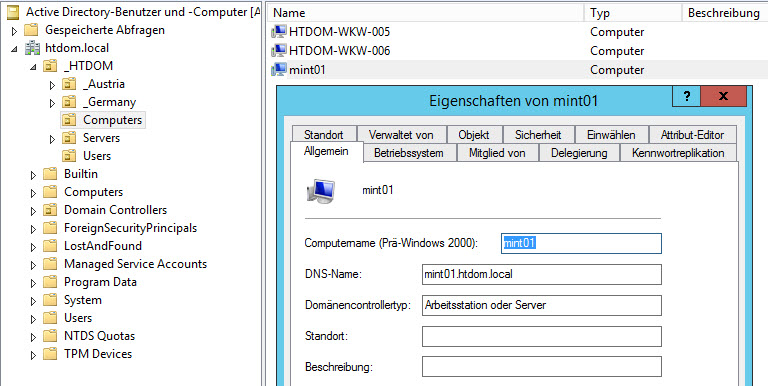The image size is (768, 386).
Task: Expand the TPM Devices node
Action: click(x=33, y=355)
